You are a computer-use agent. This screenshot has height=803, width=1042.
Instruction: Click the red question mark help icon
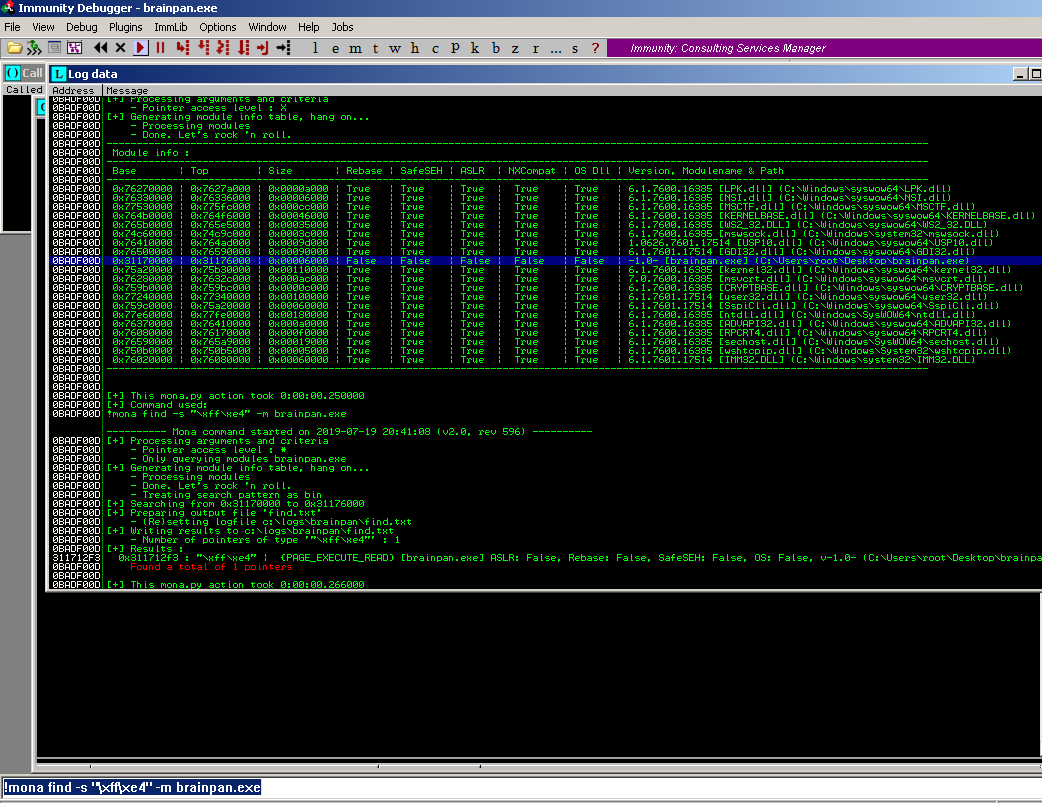(595, 48)
